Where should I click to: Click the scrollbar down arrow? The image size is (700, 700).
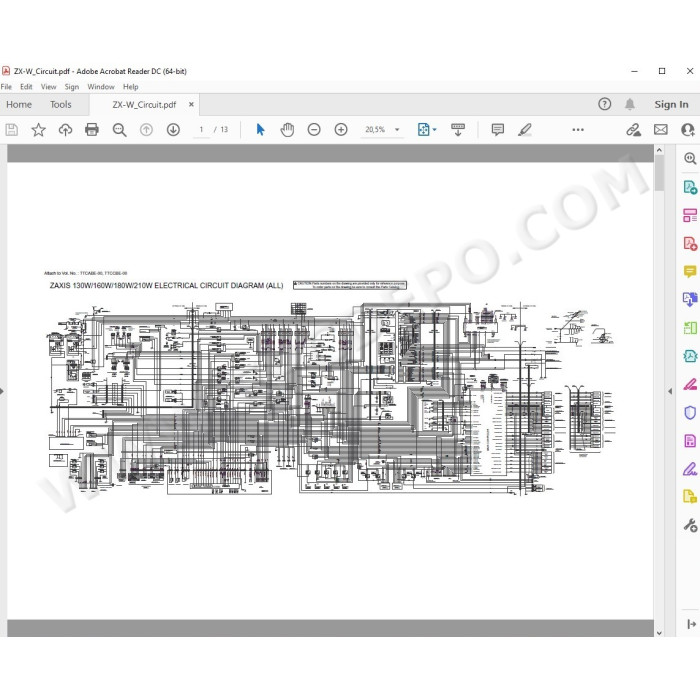[x=659, y=633]
